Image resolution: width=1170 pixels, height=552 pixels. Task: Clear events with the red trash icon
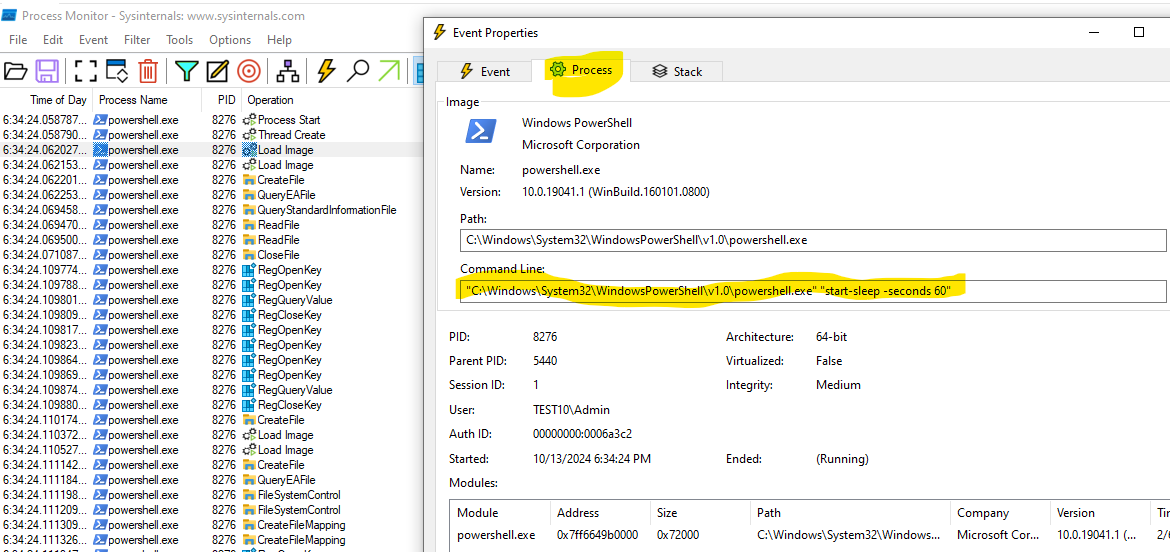click(x=148, y=71)
